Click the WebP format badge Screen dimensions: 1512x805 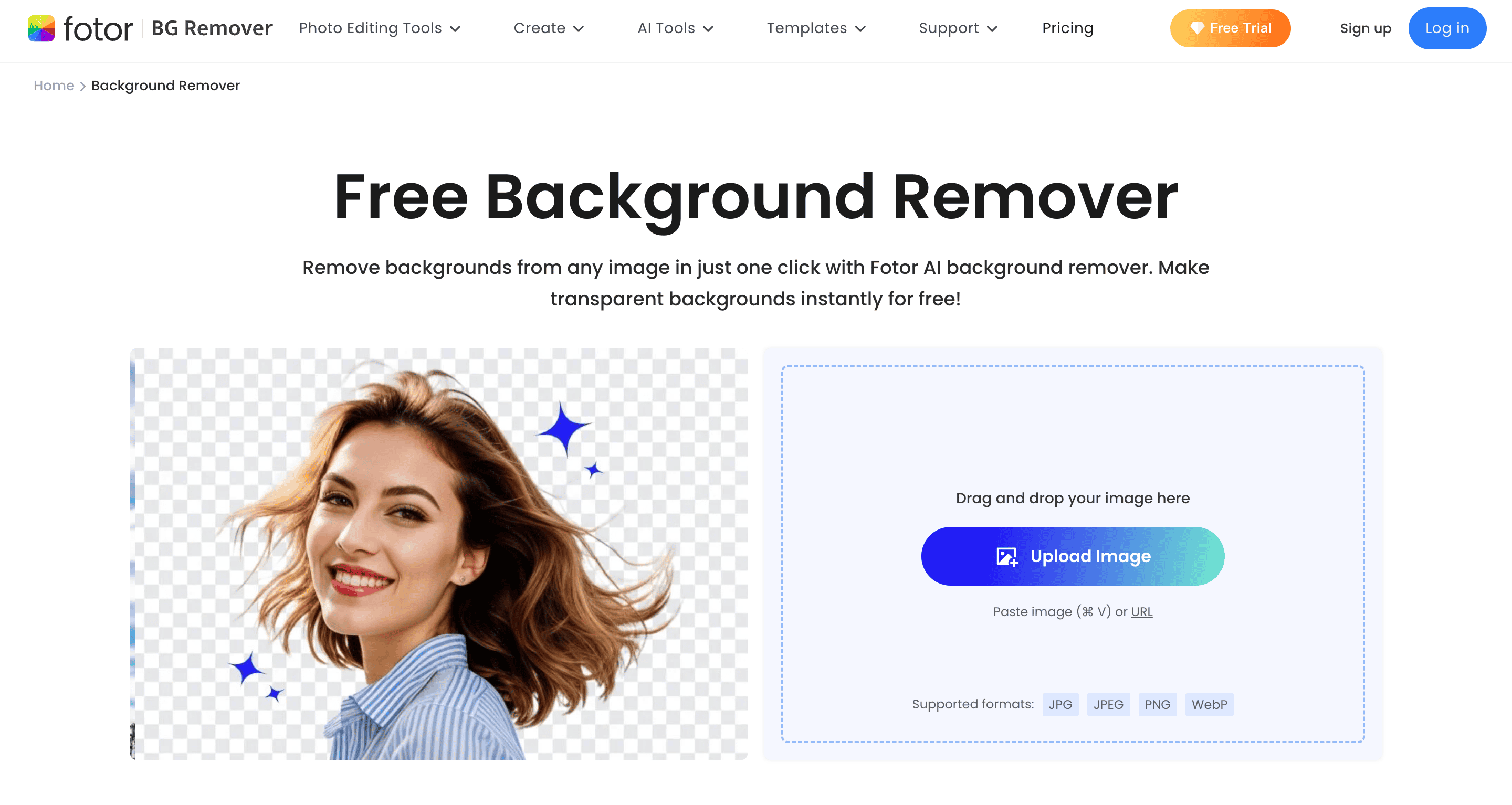pos(1209,704)
